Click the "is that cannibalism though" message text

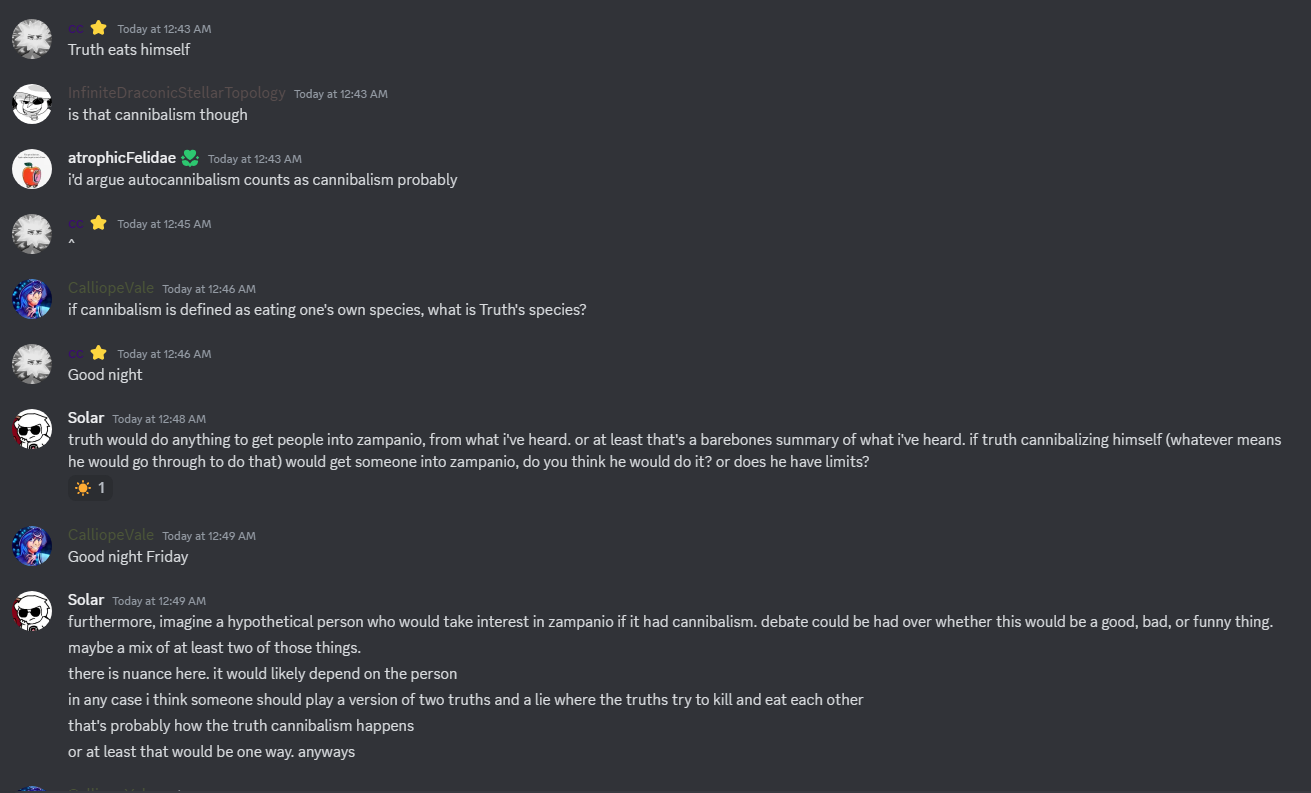pyautogui.click(x=158, y=115)
